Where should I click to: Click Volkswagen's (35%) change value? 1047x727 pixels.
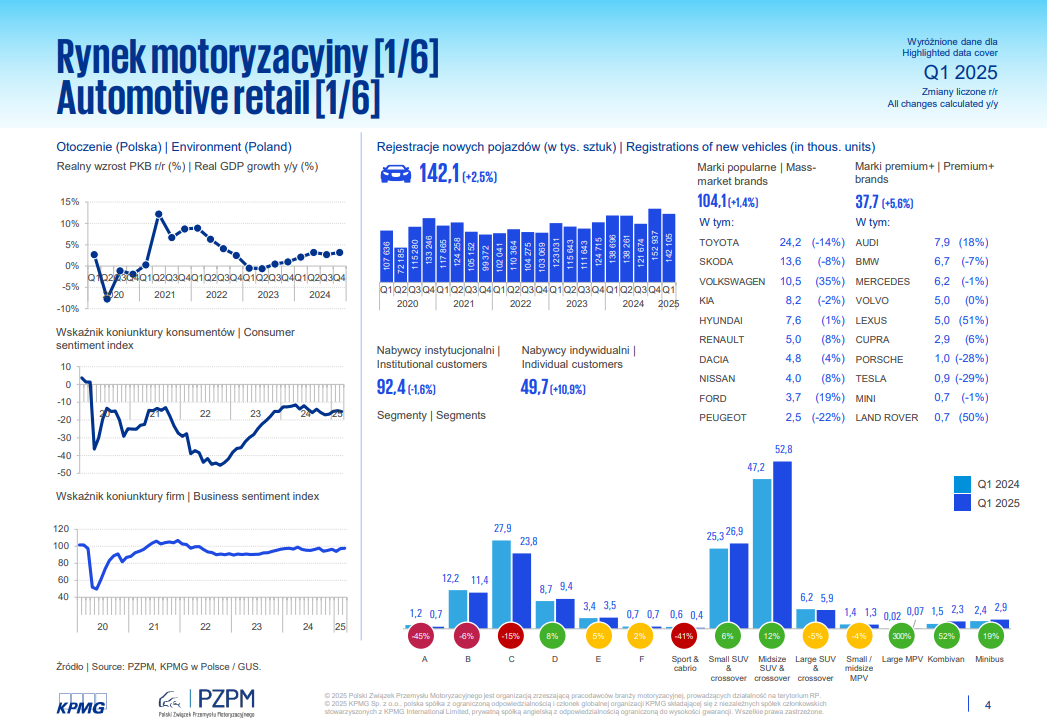pos(829,281)
